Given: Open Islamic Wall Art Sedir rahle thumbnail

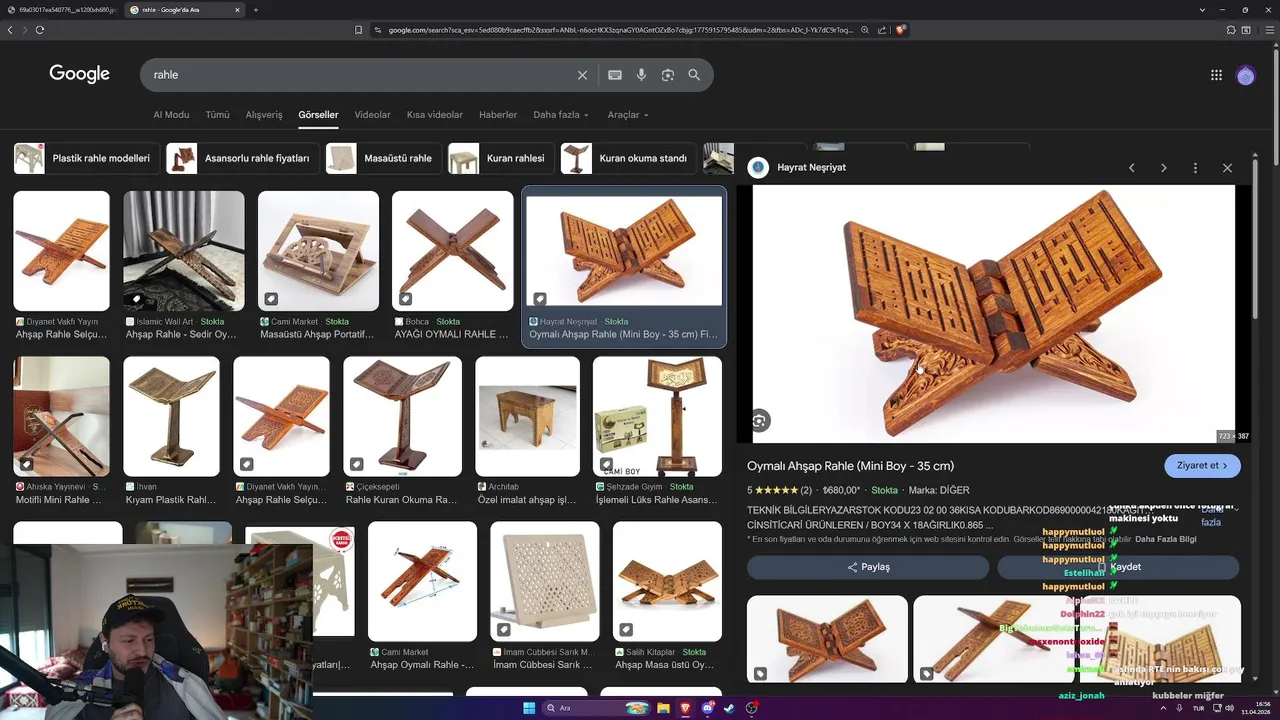Looking at the screenshot, I should point(183,251).
